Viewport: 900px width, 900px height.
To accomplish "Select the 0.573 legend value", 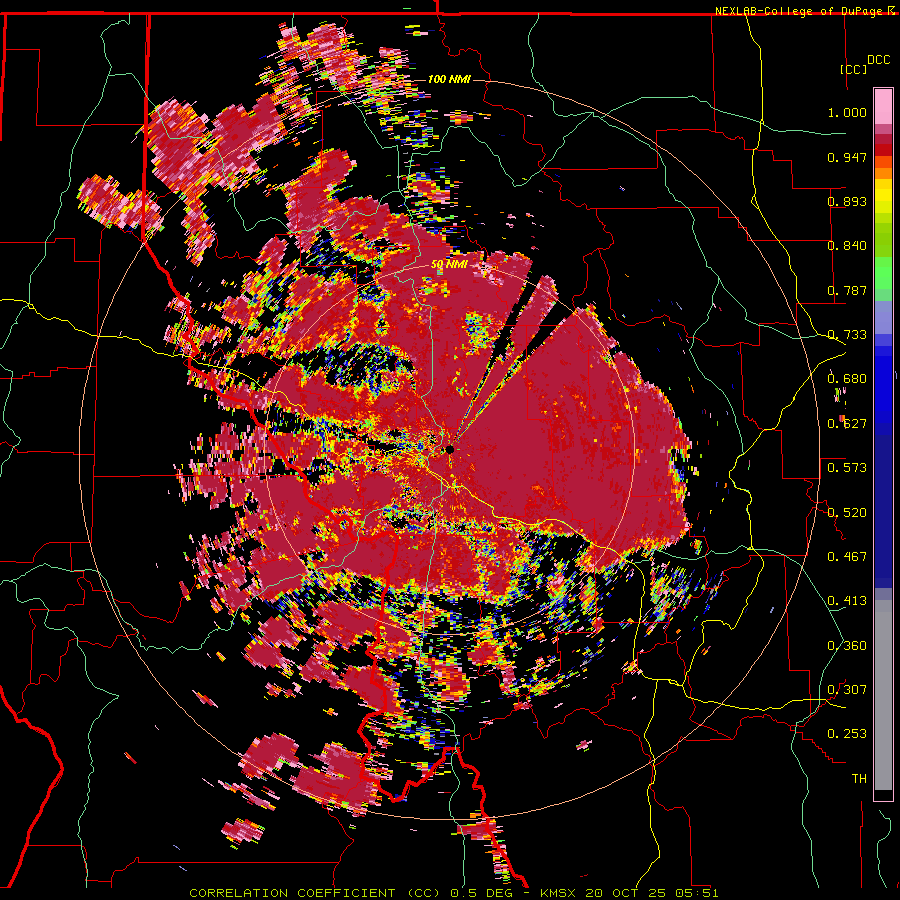I will pos(847,468).
